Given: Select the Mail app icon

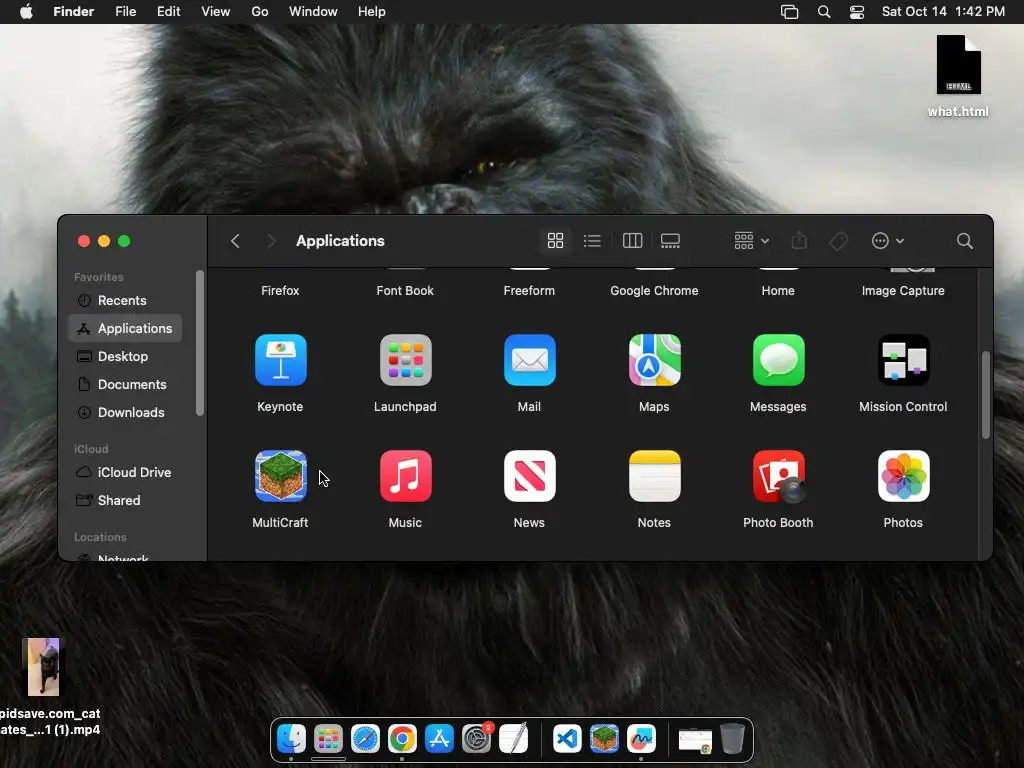Looking at the screenshot, I should coord(530,360).
